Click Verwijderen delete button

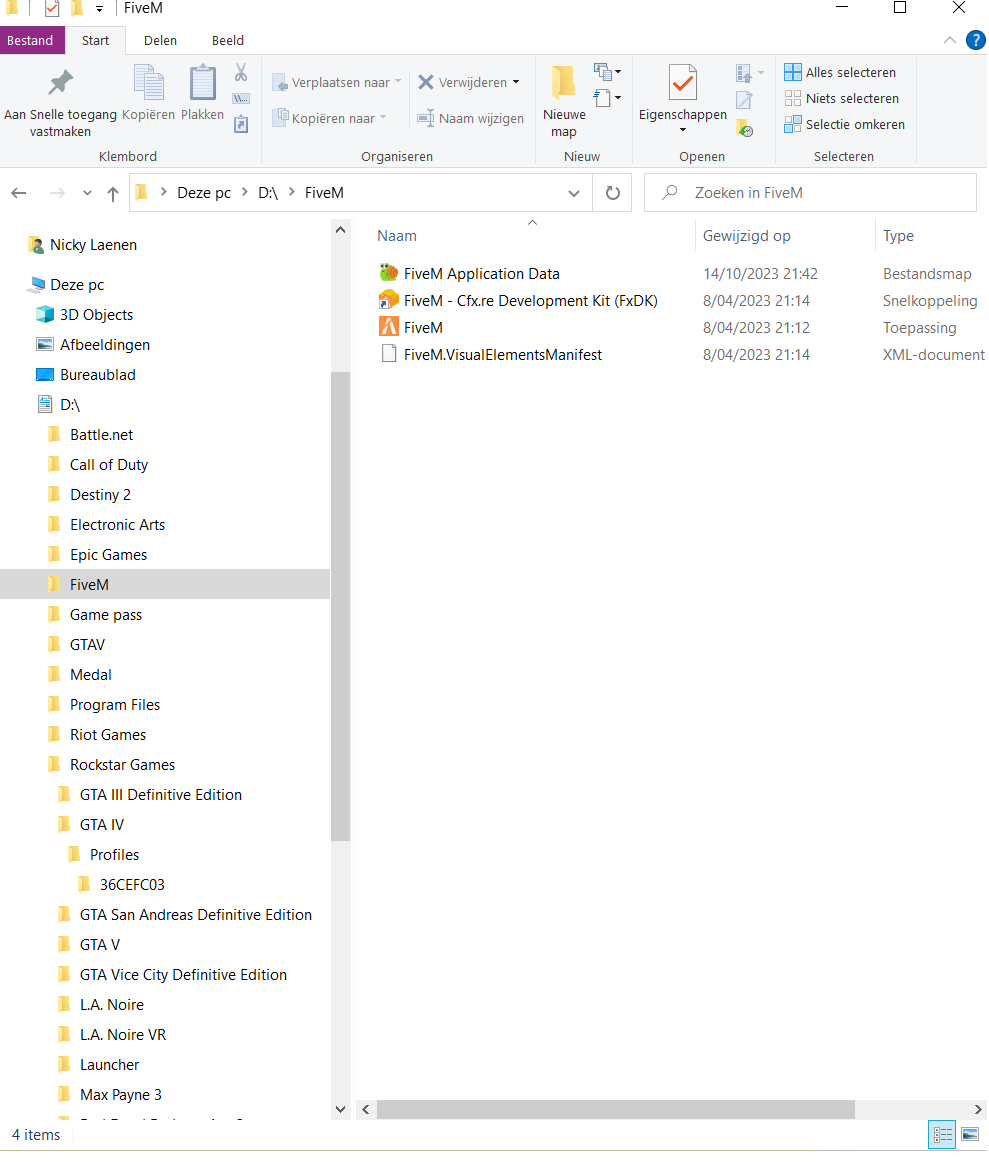click(x=463, y=82)
